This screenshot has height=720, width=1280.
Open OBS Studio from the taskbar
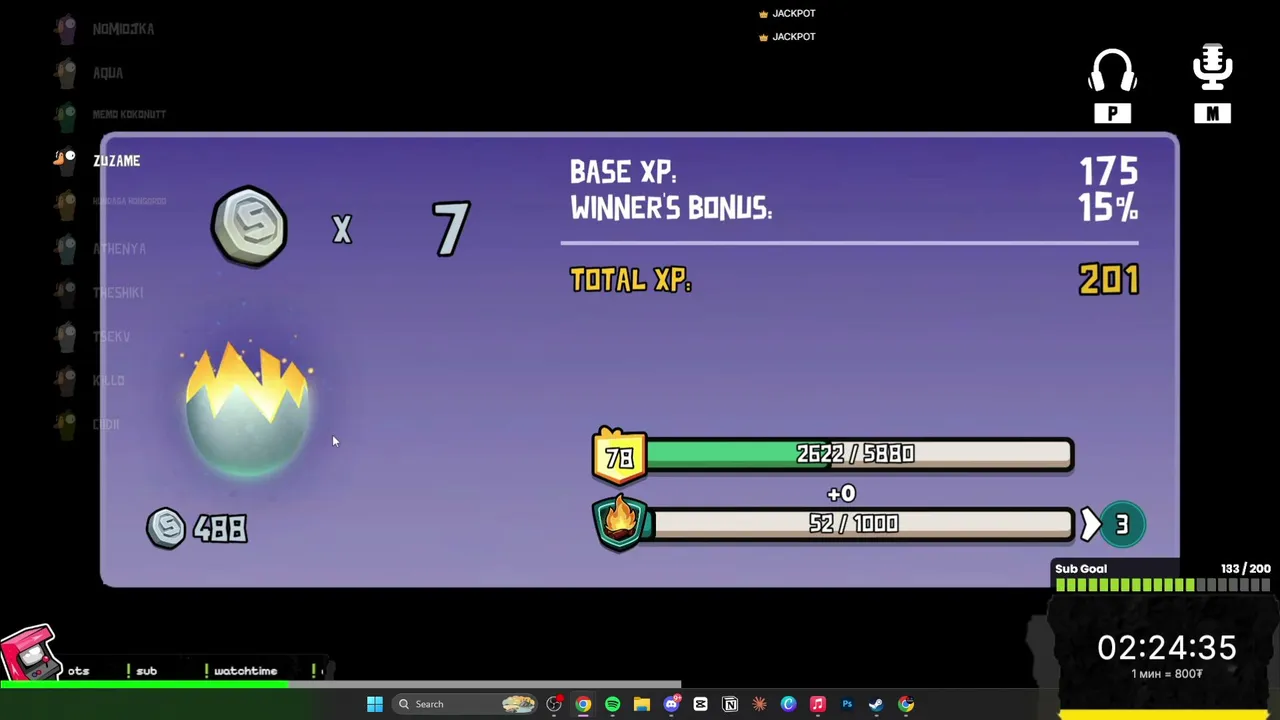click(553, 704)
